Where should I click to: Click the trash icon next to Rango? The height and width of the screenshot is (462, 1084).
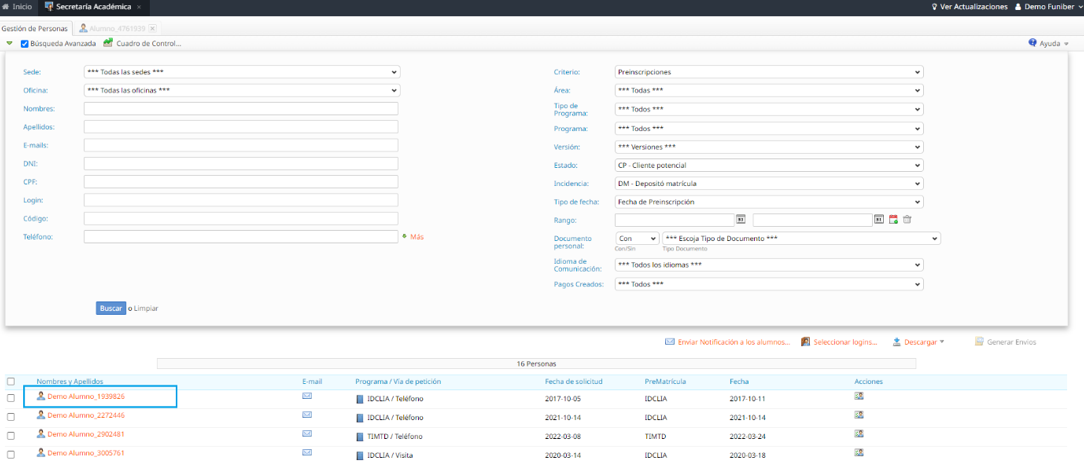click(907, 220)
